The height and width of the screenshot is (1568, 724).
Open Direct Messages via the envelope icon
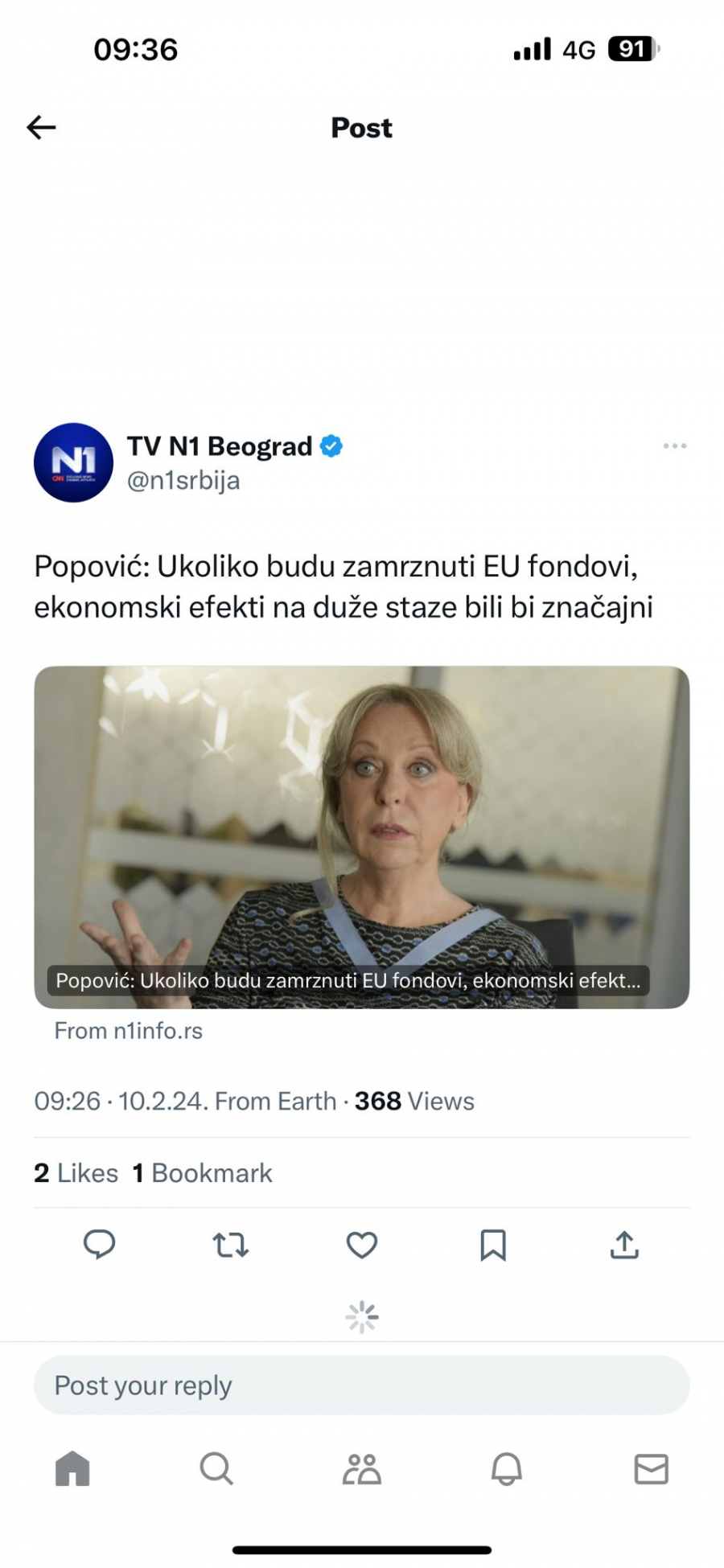tap(651, 1470)
